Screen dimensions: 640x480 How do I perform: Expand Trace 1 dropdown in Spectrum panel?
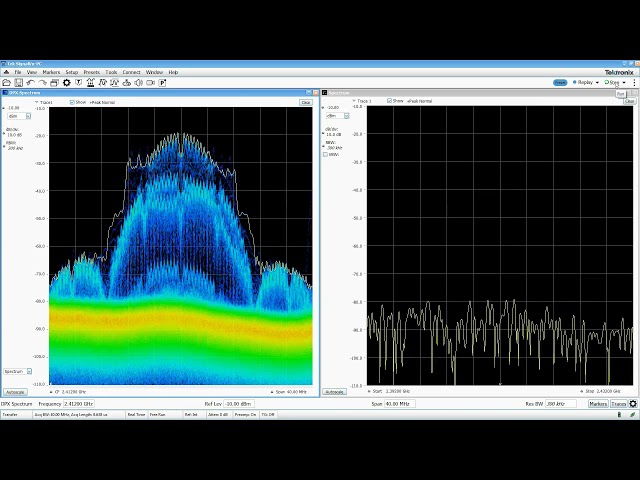pyautogui.click(x=354, y=100)
